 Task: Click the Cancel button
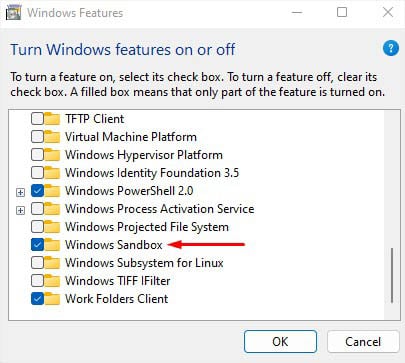[x=363, y=341]
